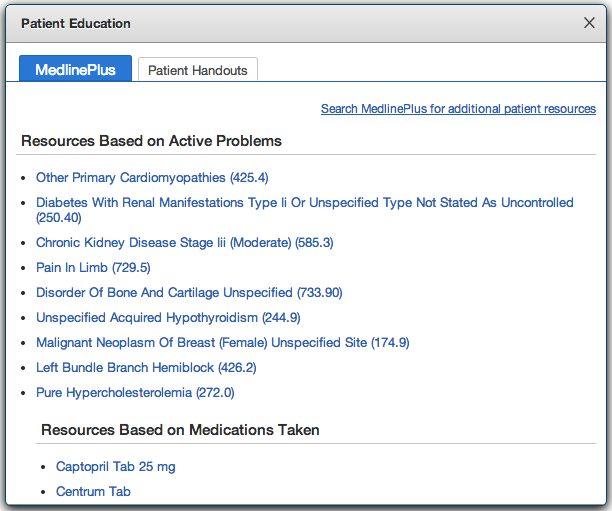The height and width of the screenshot is (511, 612).
Task: Click Search MedlinePlus for additional patient resources
Action: (458, 109)
